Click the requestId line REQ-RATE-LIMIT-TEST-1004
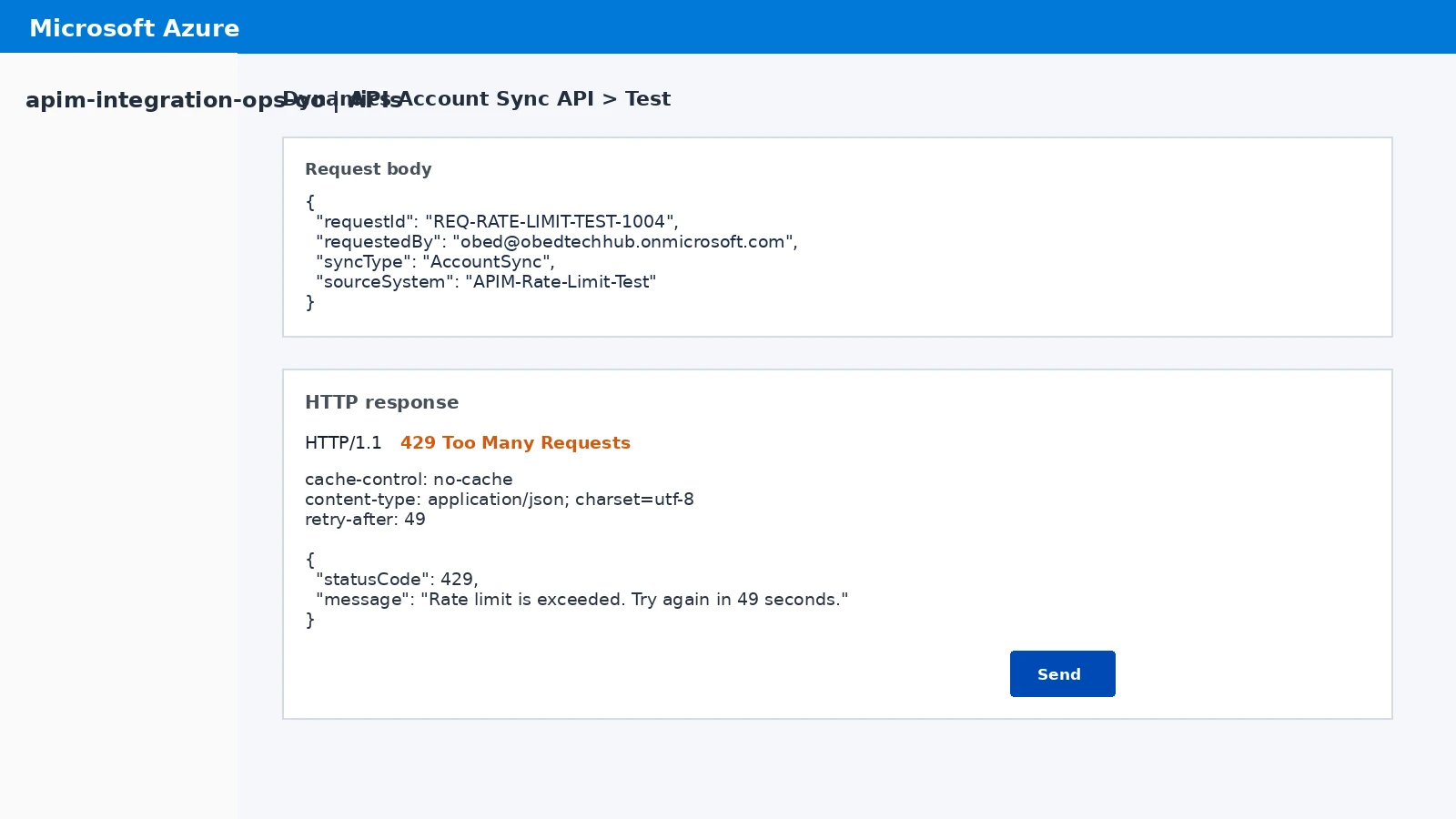This screenshot has width=1456, height=819. [497, 222]
